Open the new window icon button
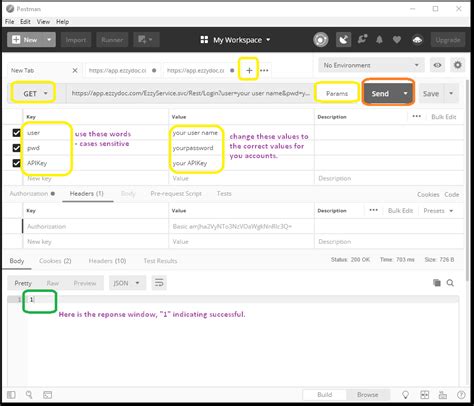 tap(146, 40)
